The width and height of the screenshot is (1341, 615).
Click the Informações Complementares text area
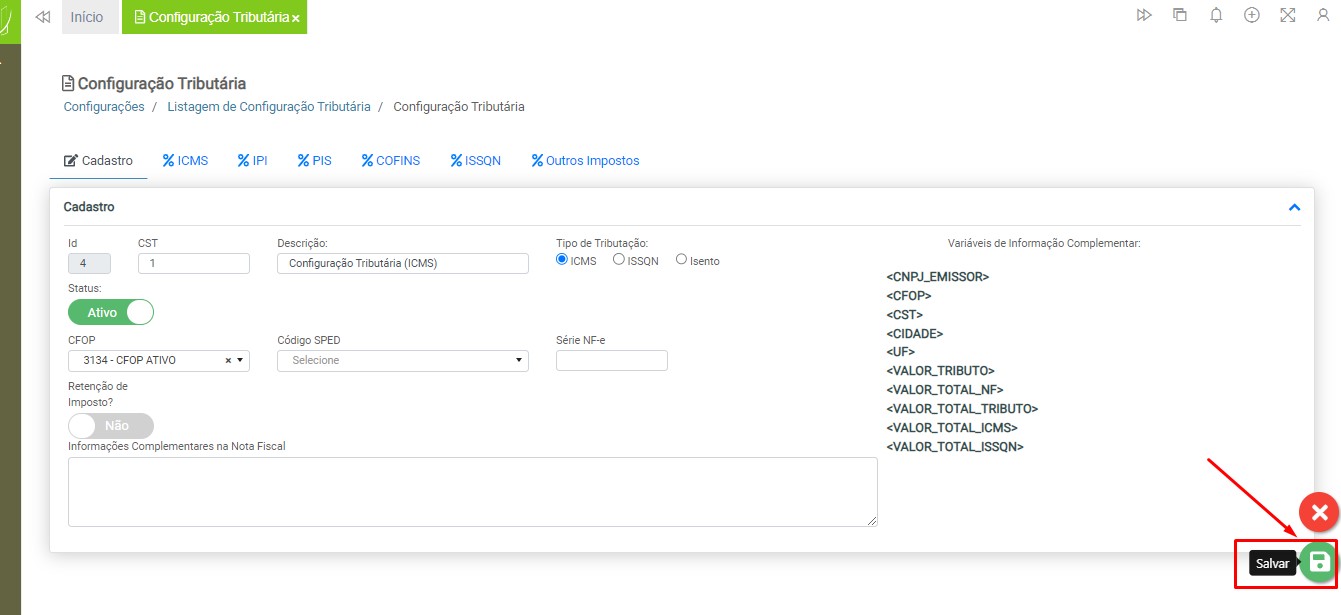(472, 491)
